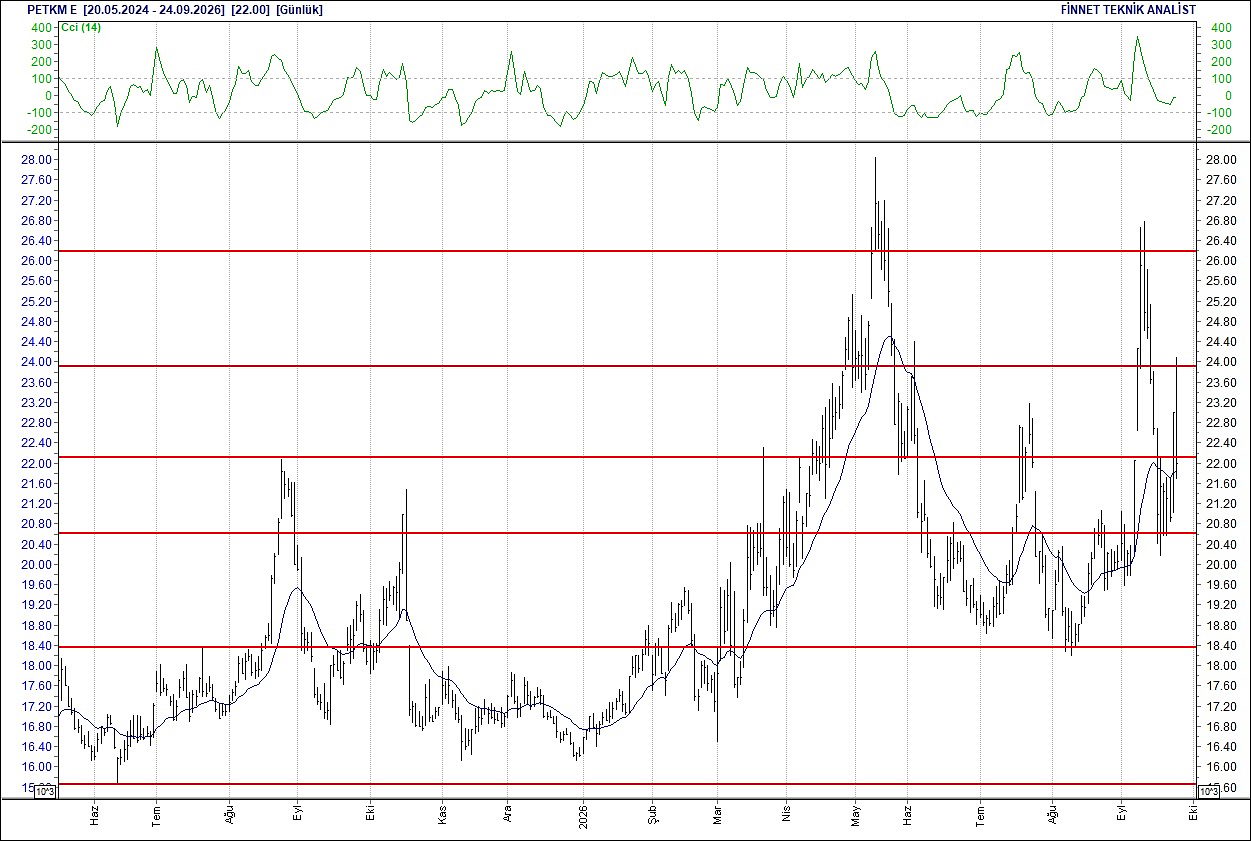Click the 300 value on right CCI axis
The image size is (1251, 841).
1221,45
